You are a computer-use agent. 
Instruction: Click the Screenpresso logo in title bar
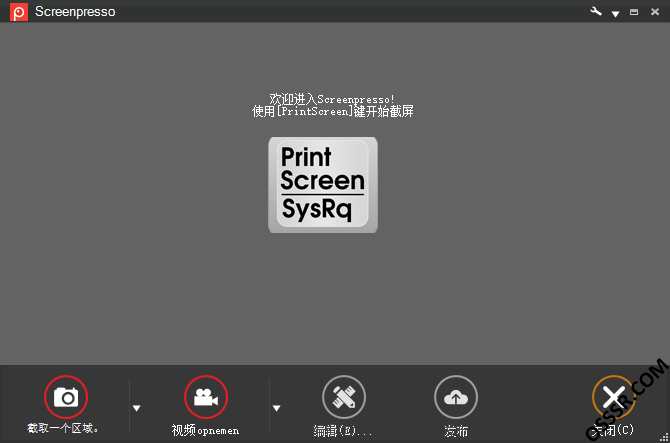(x=19, y=12)
